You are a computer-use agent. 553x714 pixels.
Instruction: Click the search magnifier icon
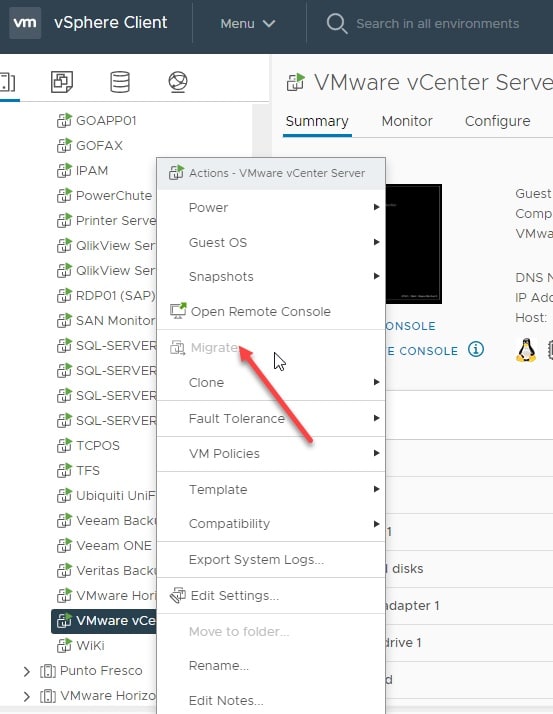coord(337,23)
